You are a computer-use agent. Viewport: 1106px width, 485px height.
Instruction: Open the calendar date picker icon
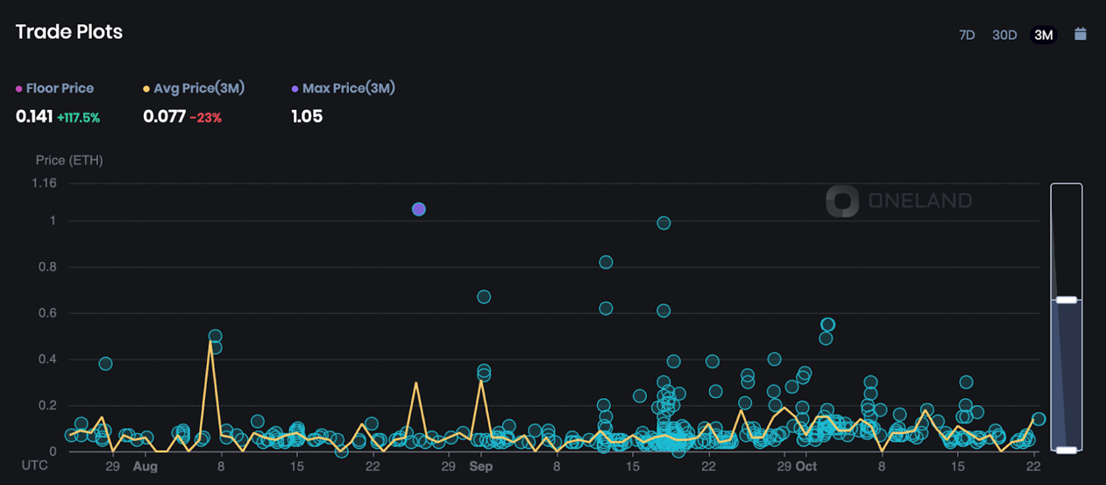click(1080, 34)
